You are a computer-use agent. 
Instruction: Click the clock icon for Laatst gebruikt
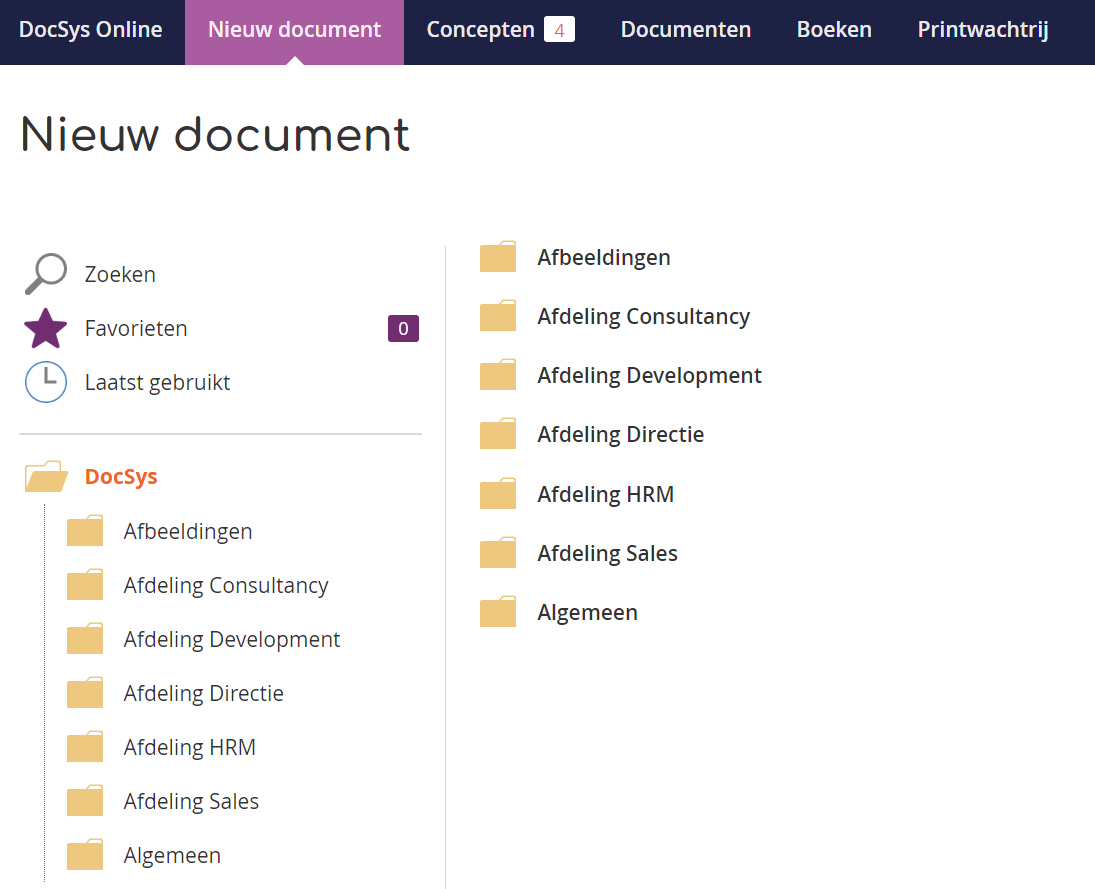[x=45, y=382]
